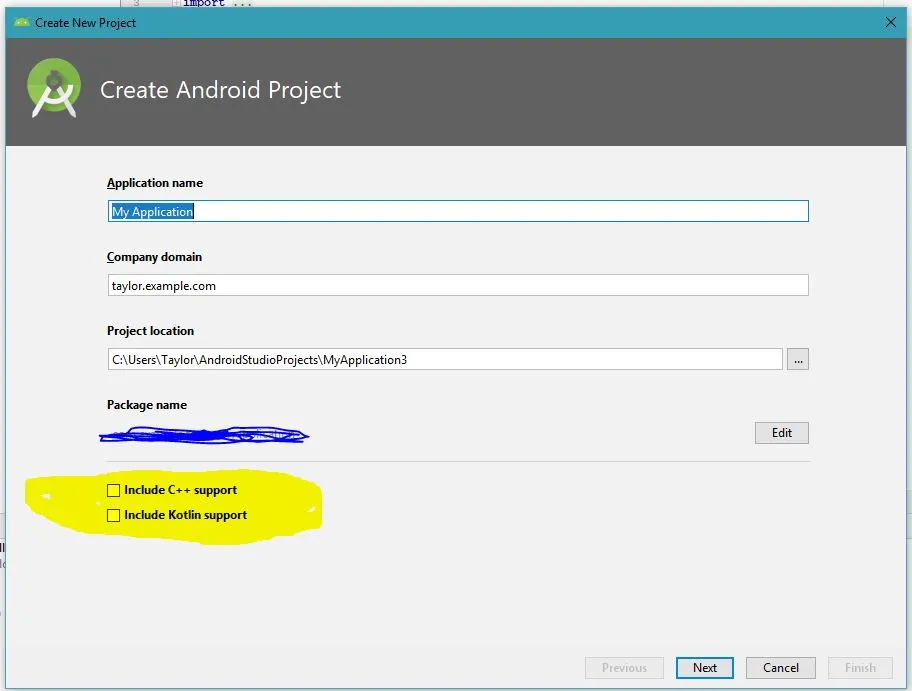The height and width of the screenshot is (691, 912).
Task: Click the Include C++ support label text
Action: pos(180,490)
